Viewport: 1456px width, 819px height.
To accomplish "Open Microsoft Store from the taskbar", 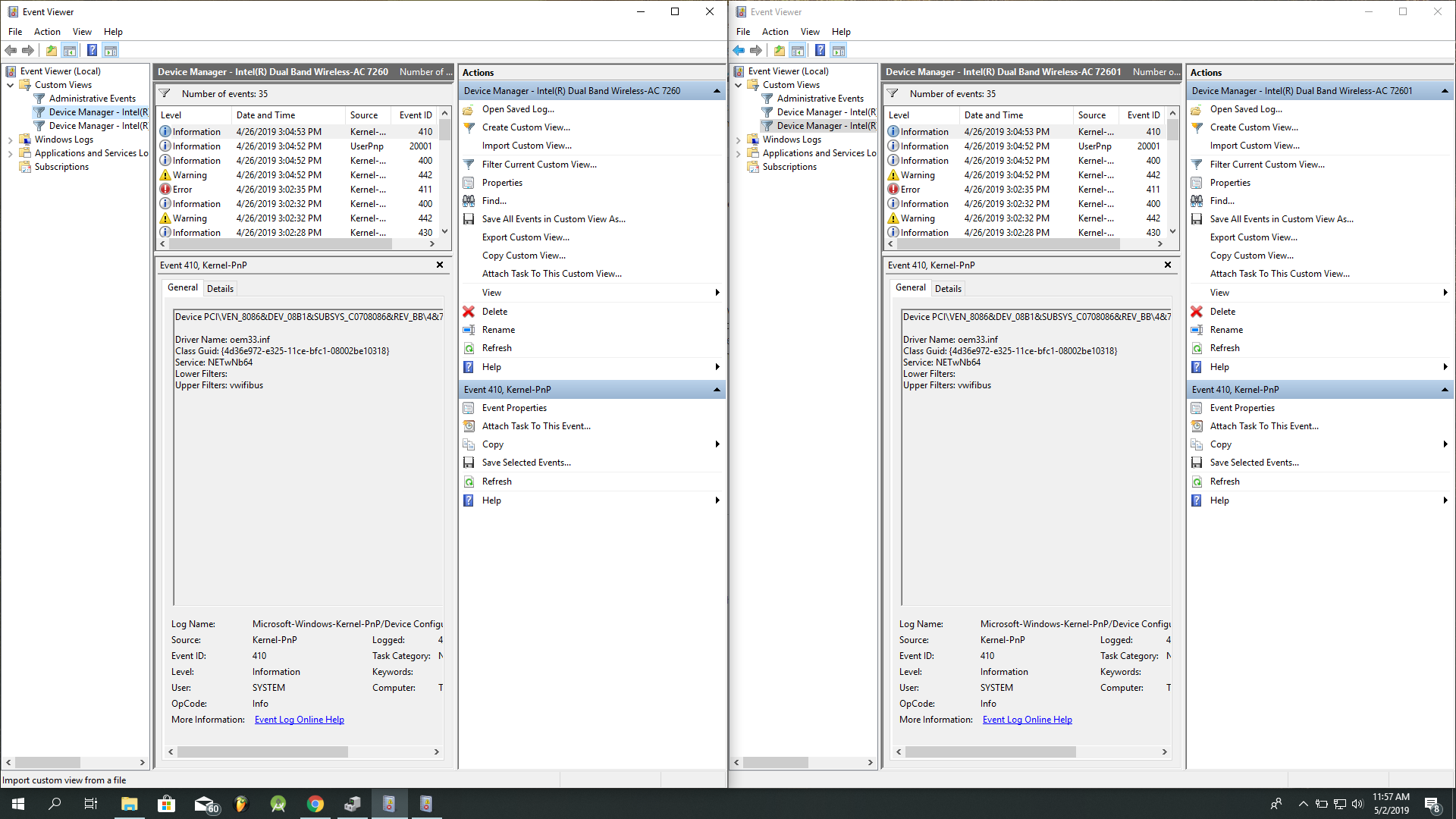I will 166,804.
